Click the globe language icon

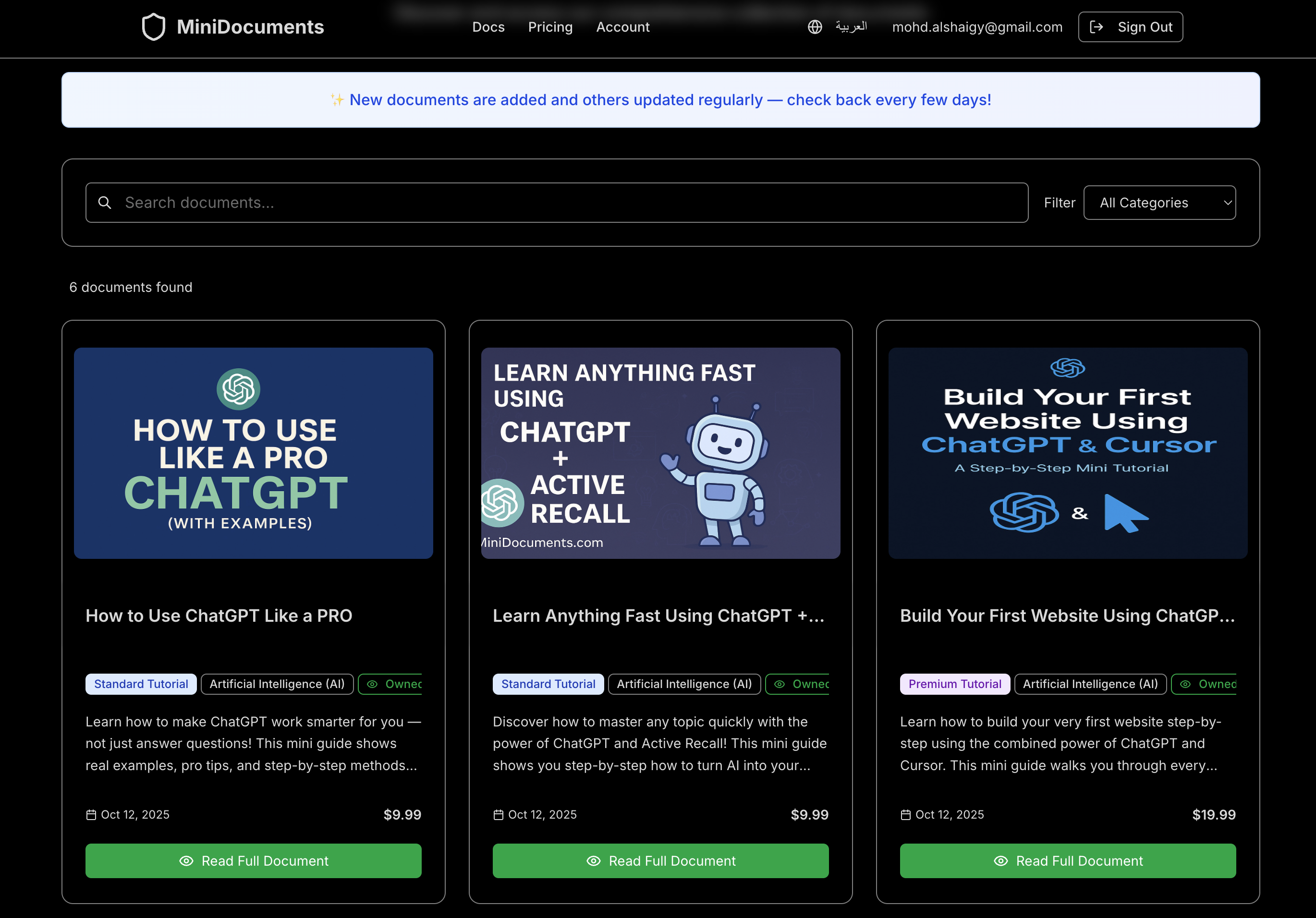pos(815,27)
